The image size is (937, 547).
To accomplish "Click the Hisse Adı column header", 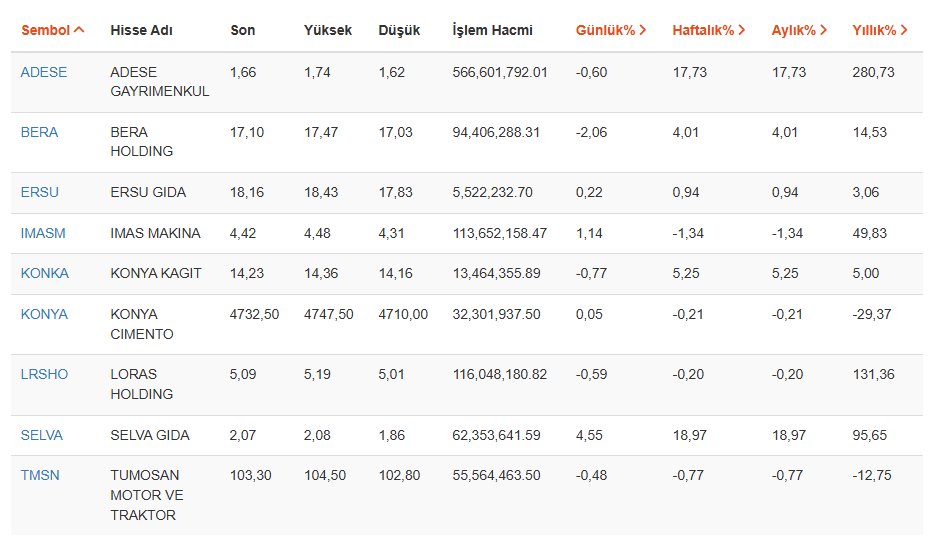I will [x=141, y=30].
